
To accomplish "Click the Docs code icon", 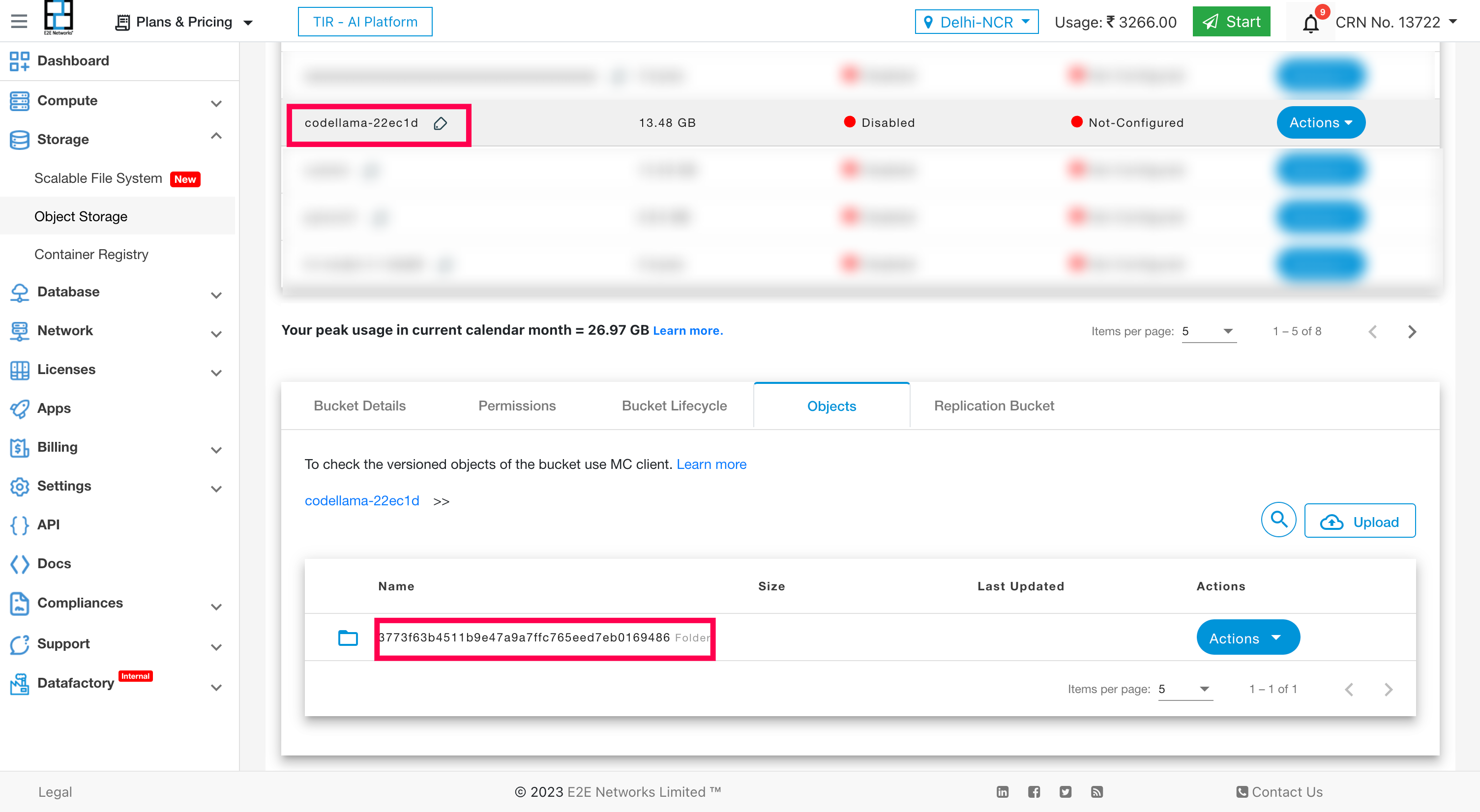I will pos(20,564).
